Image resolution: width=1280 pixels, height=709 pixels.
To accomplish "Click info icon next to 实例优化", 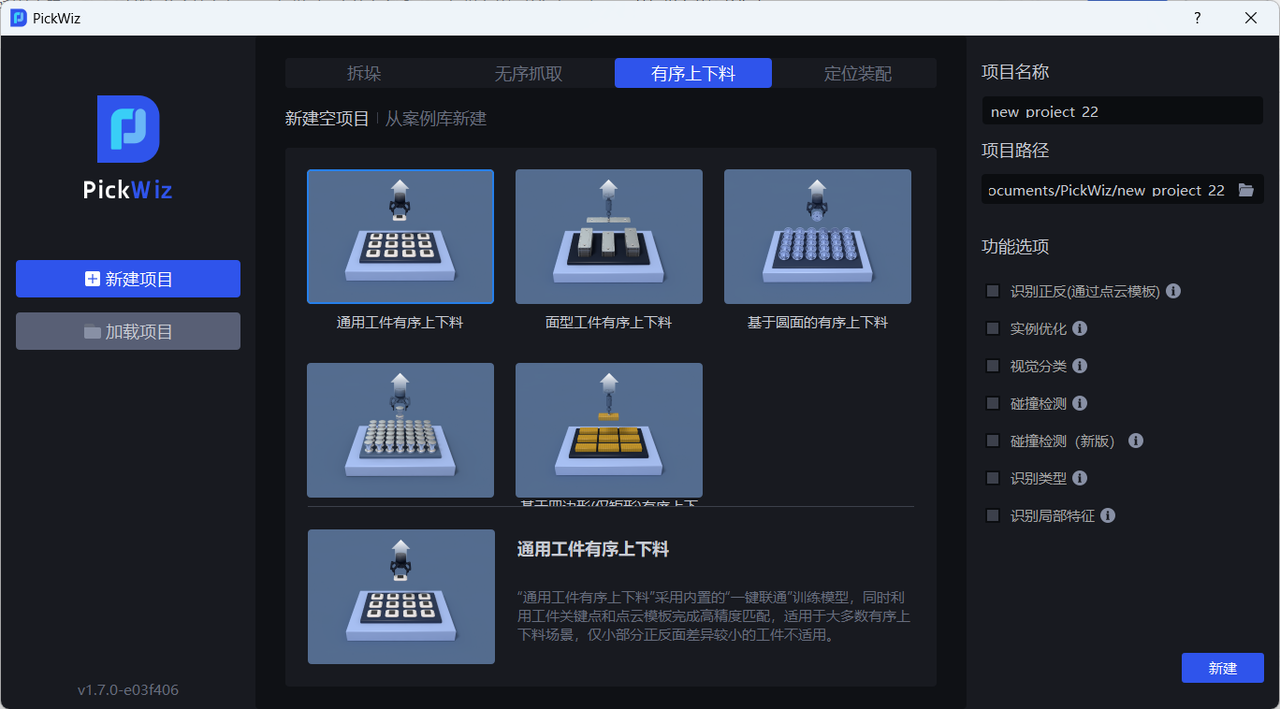I will tap(1080, 328).
